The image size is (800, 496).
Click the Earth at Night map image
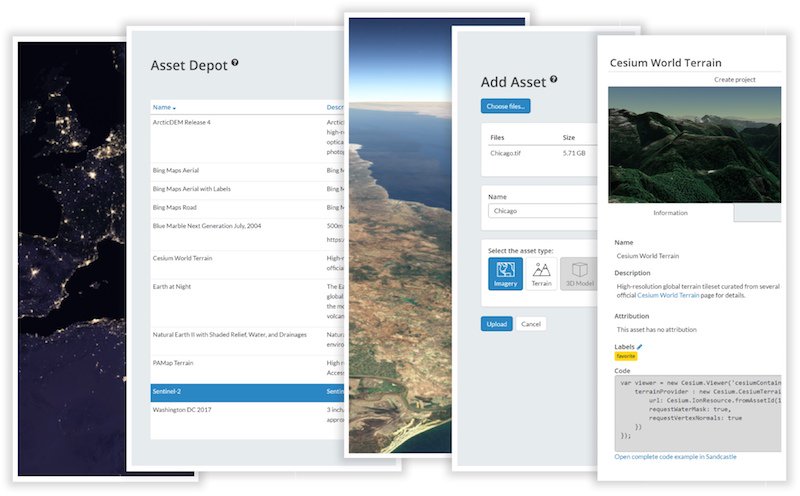71,259
